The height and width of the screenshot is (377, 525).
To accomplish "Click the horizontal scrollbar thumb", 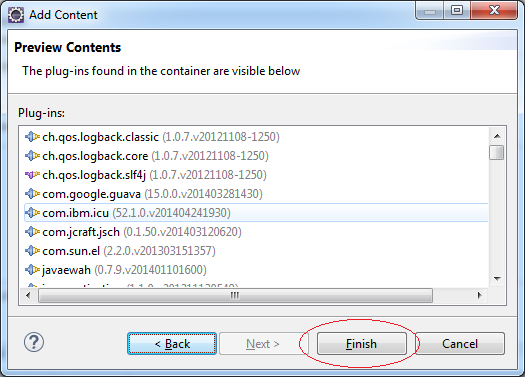I will point(235,295).
